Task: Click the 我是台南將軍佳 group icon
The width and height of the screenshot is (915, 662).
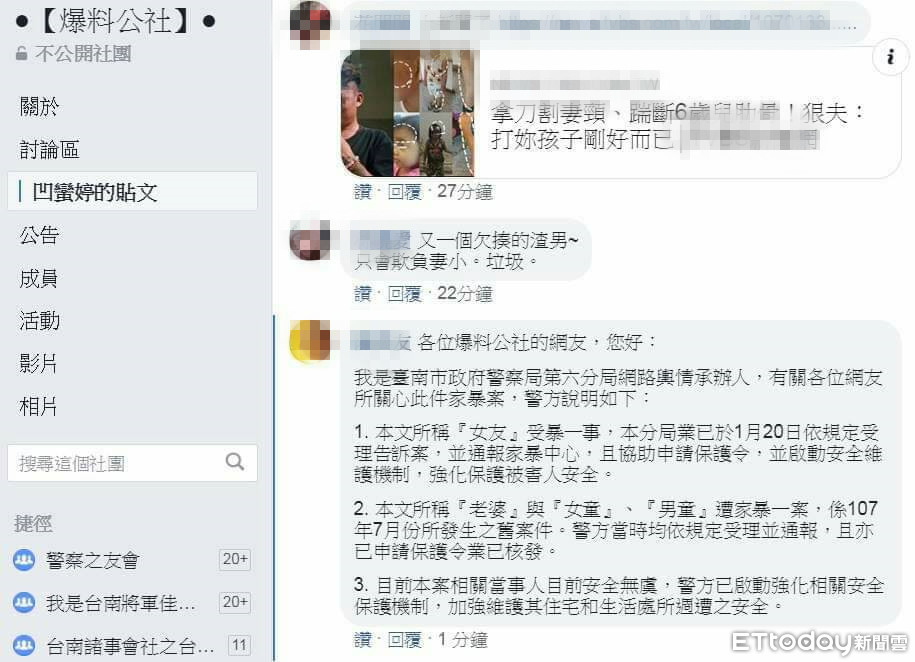Action: click(24, 602)
